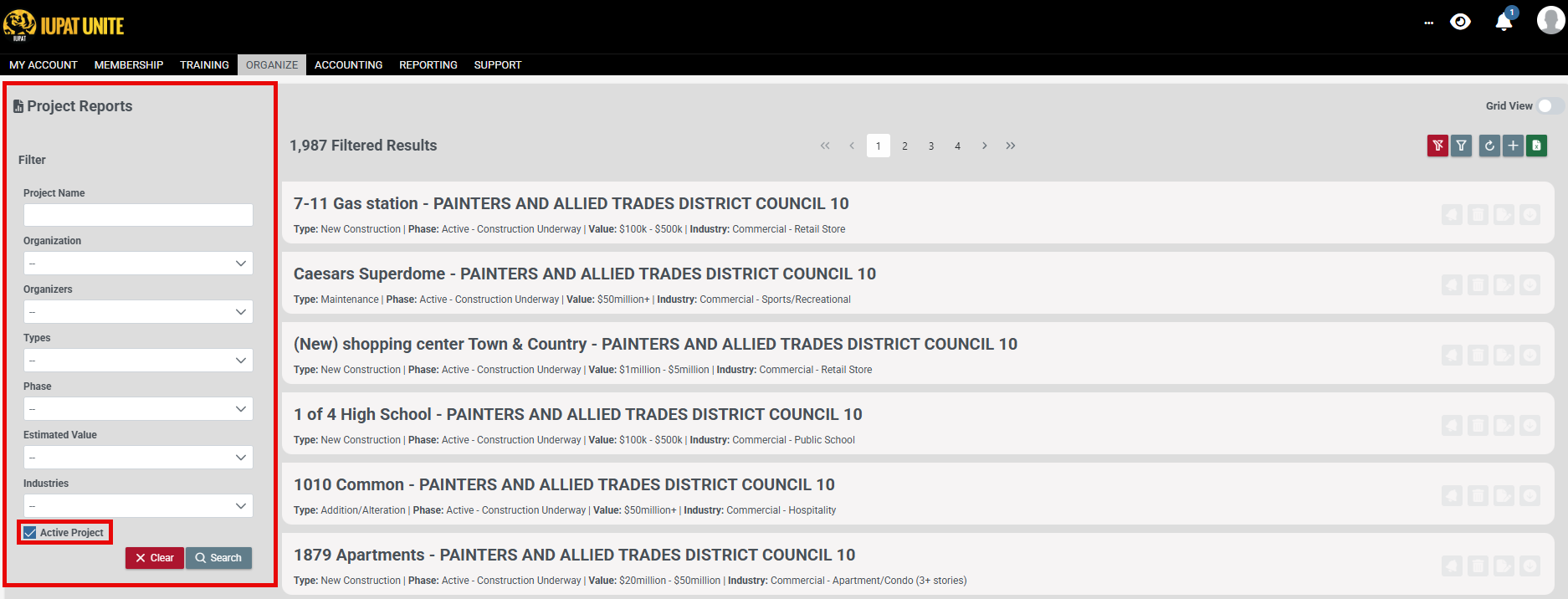Click the gray filter funnel icon

click(x=1461, y=146)
